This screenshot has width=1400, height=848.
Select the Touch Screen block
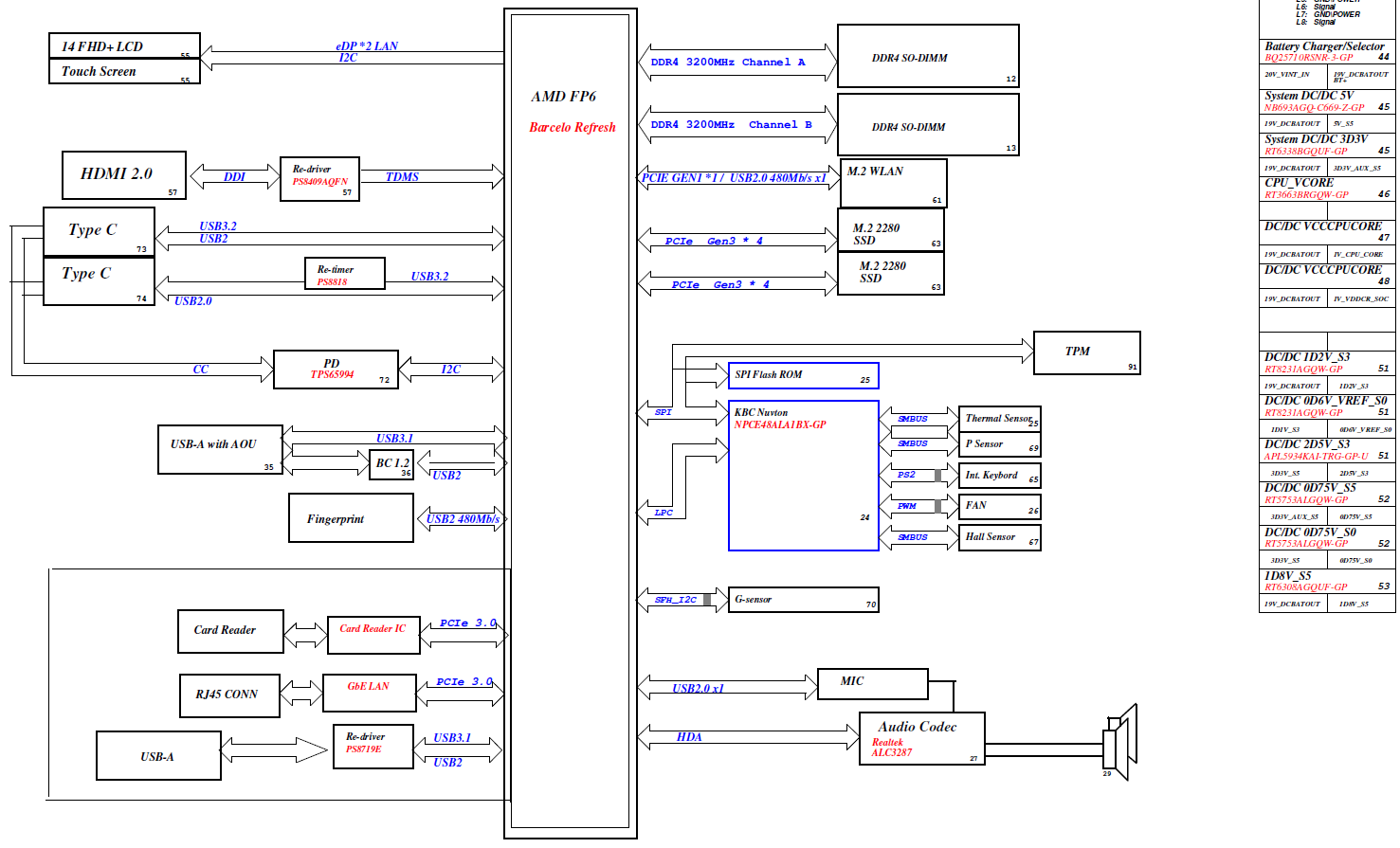(110, 72)
